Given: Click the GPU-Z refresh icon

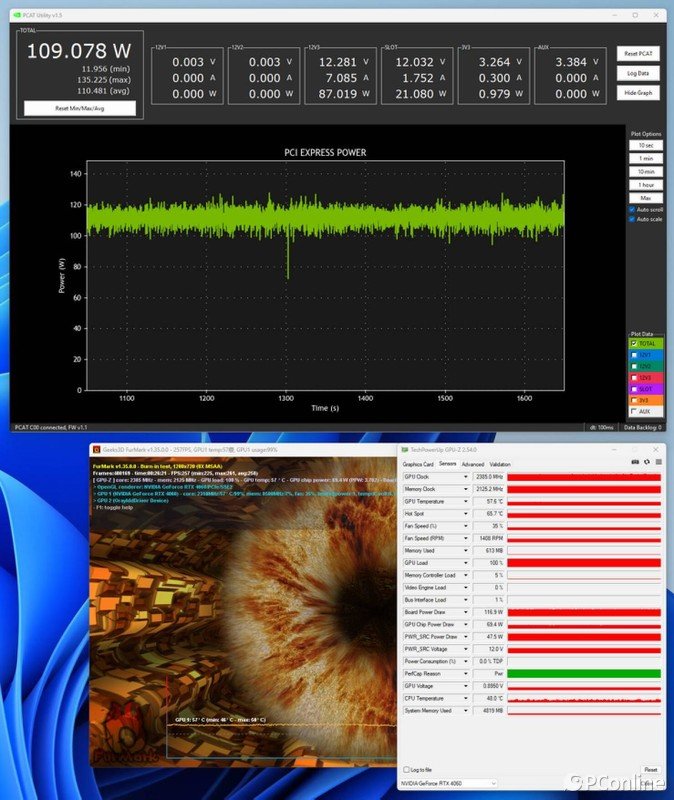Looking at the screenshot, I should (646, 463).
